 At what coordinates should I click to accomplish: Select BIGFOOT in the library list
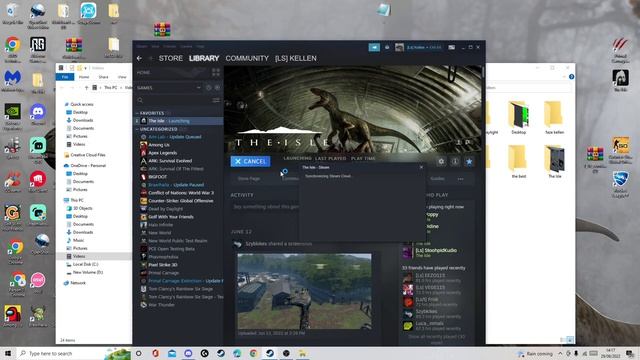pyautogui.click(x=158, y=177)
